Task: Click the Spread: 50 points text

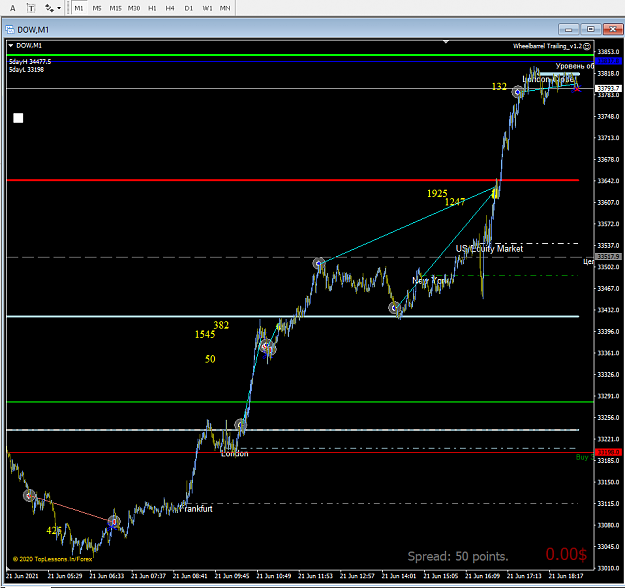Action: [458, 556]
